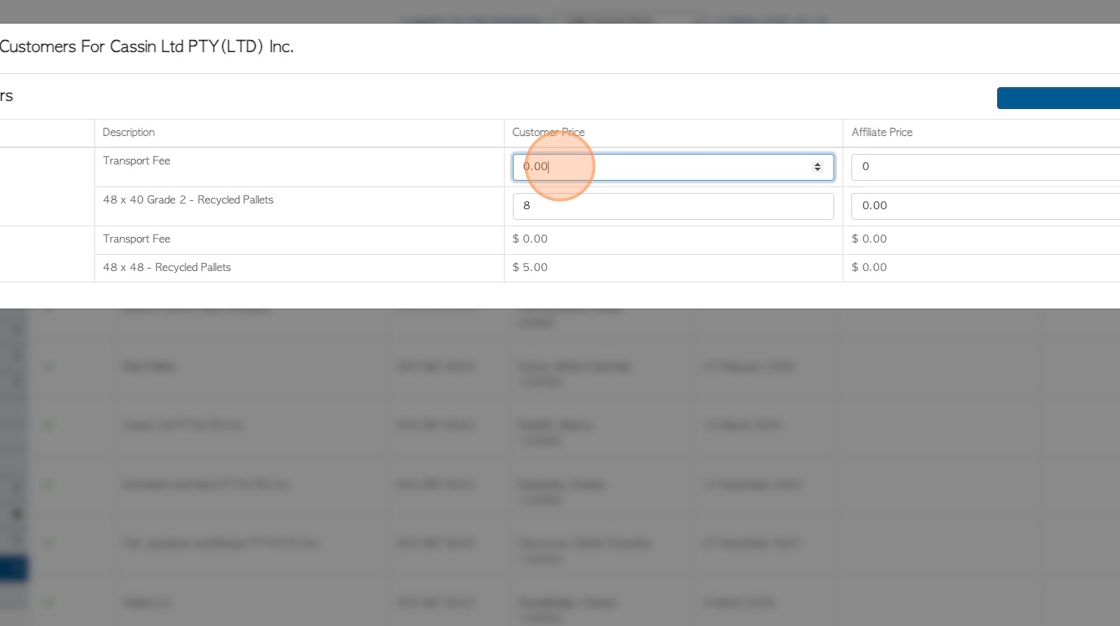Viewport: 1120px width, 626px height.
Task: Click the Description column header
Action: [129, 132]
